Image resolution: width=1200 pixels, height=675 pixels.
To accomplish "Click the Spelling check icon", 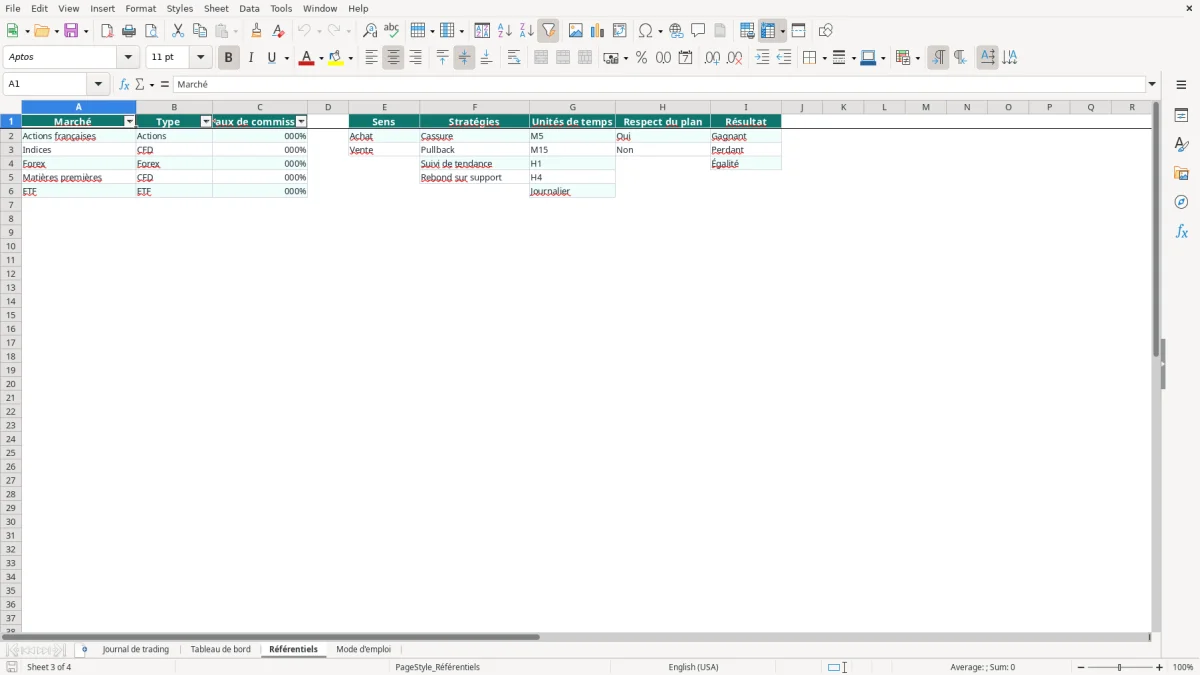I will pyautogui.click(x=392, y=31).
